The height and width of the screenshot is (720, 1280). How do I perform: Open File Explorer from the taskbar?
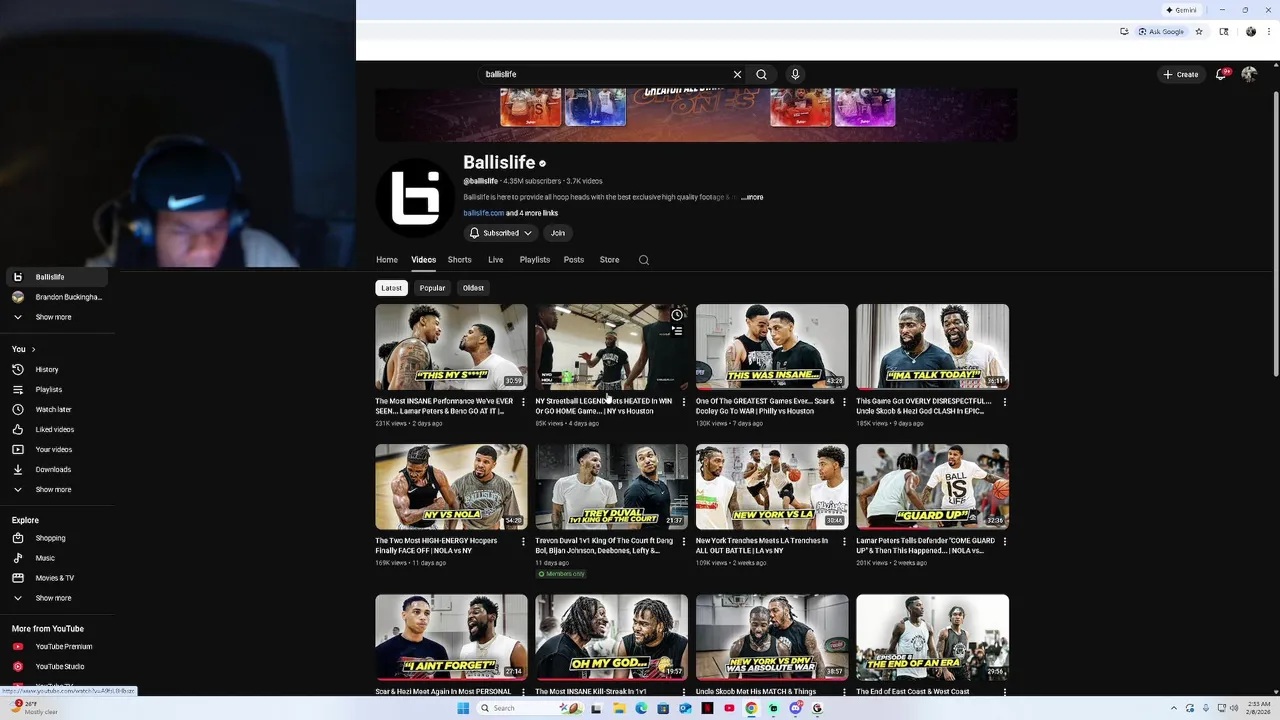(619, 708)
